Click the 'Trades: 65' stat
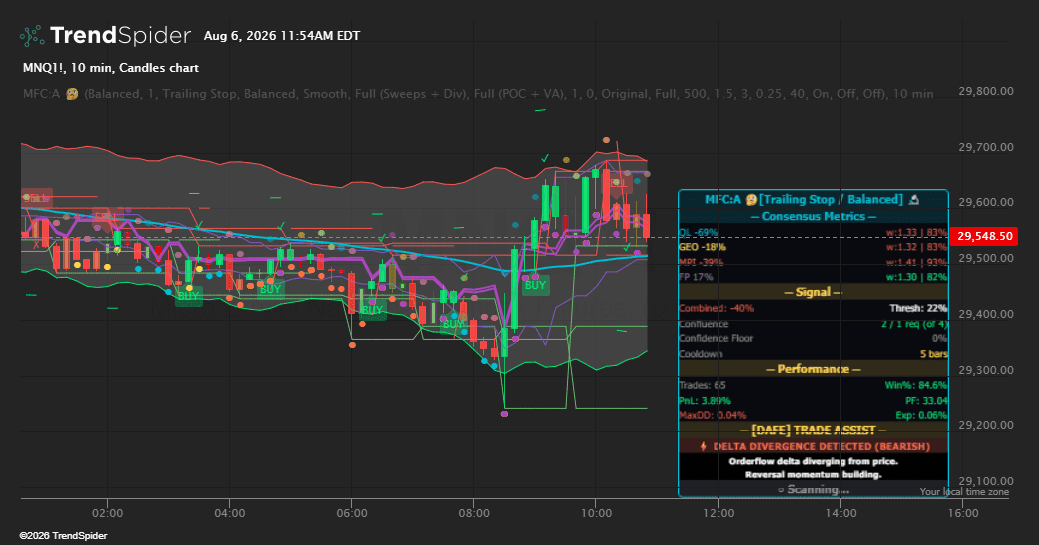This screenshot has height=545, width=1039. [702, 385]
